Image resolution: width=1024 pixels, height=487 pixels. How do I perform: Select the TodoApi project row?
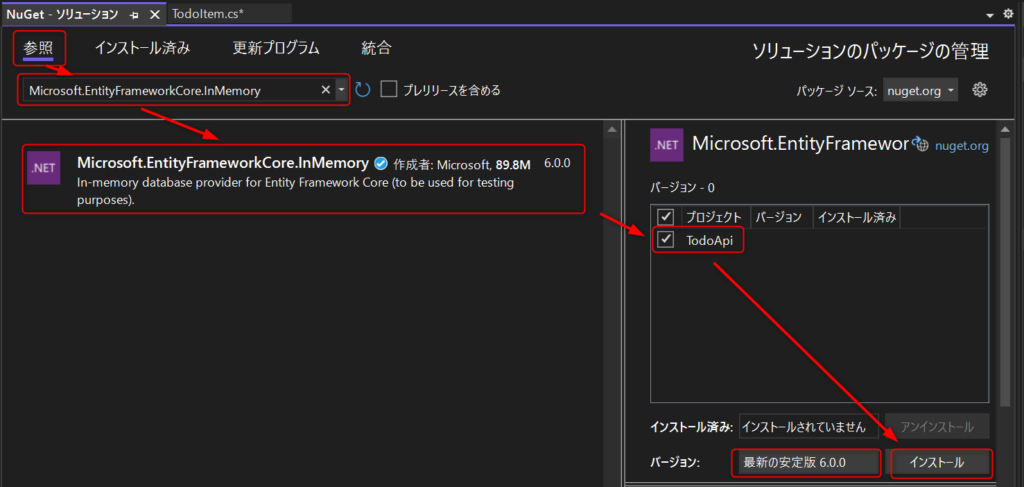(x=820, y=240)
